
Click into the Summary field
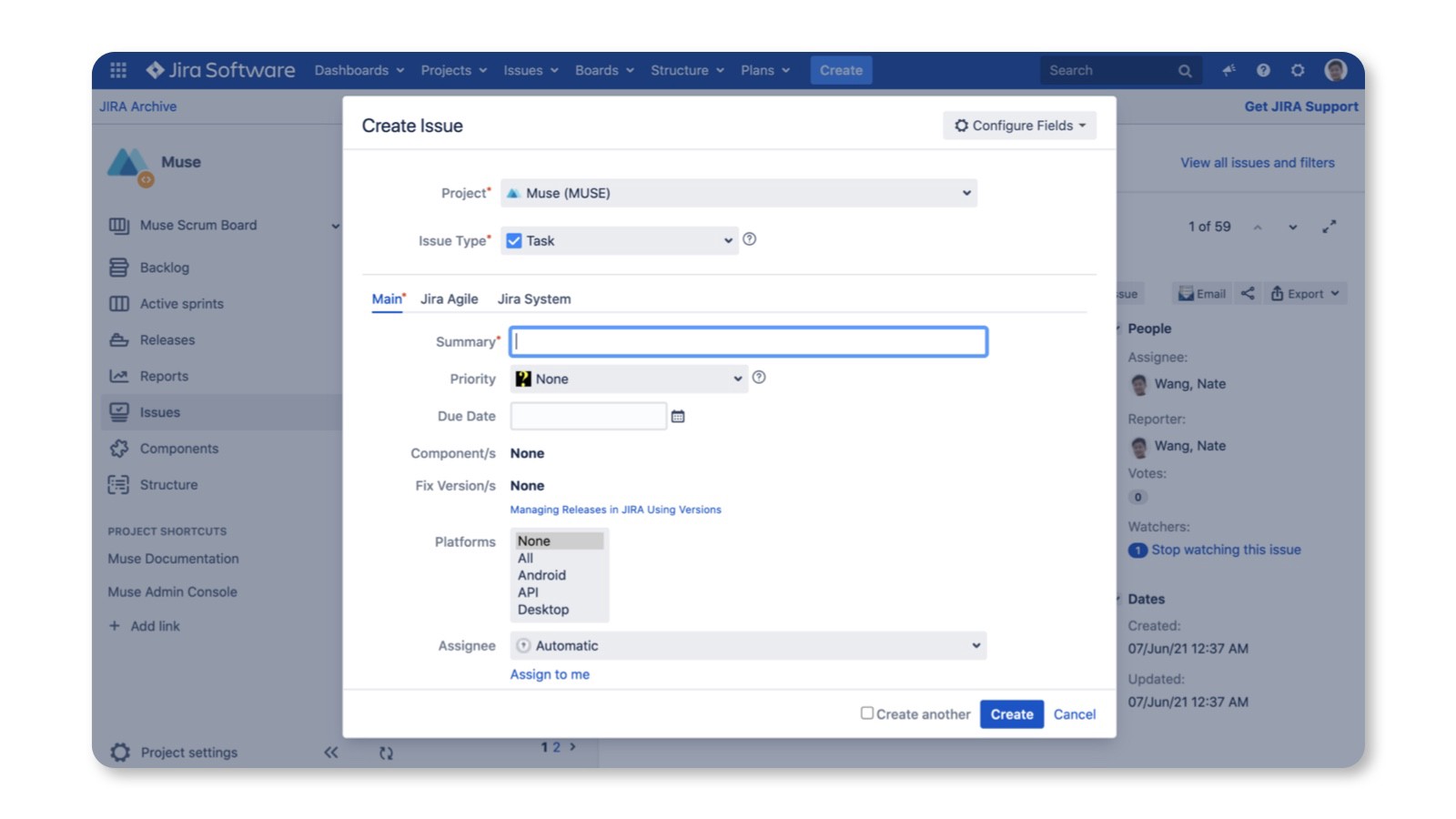click(748, 341)
